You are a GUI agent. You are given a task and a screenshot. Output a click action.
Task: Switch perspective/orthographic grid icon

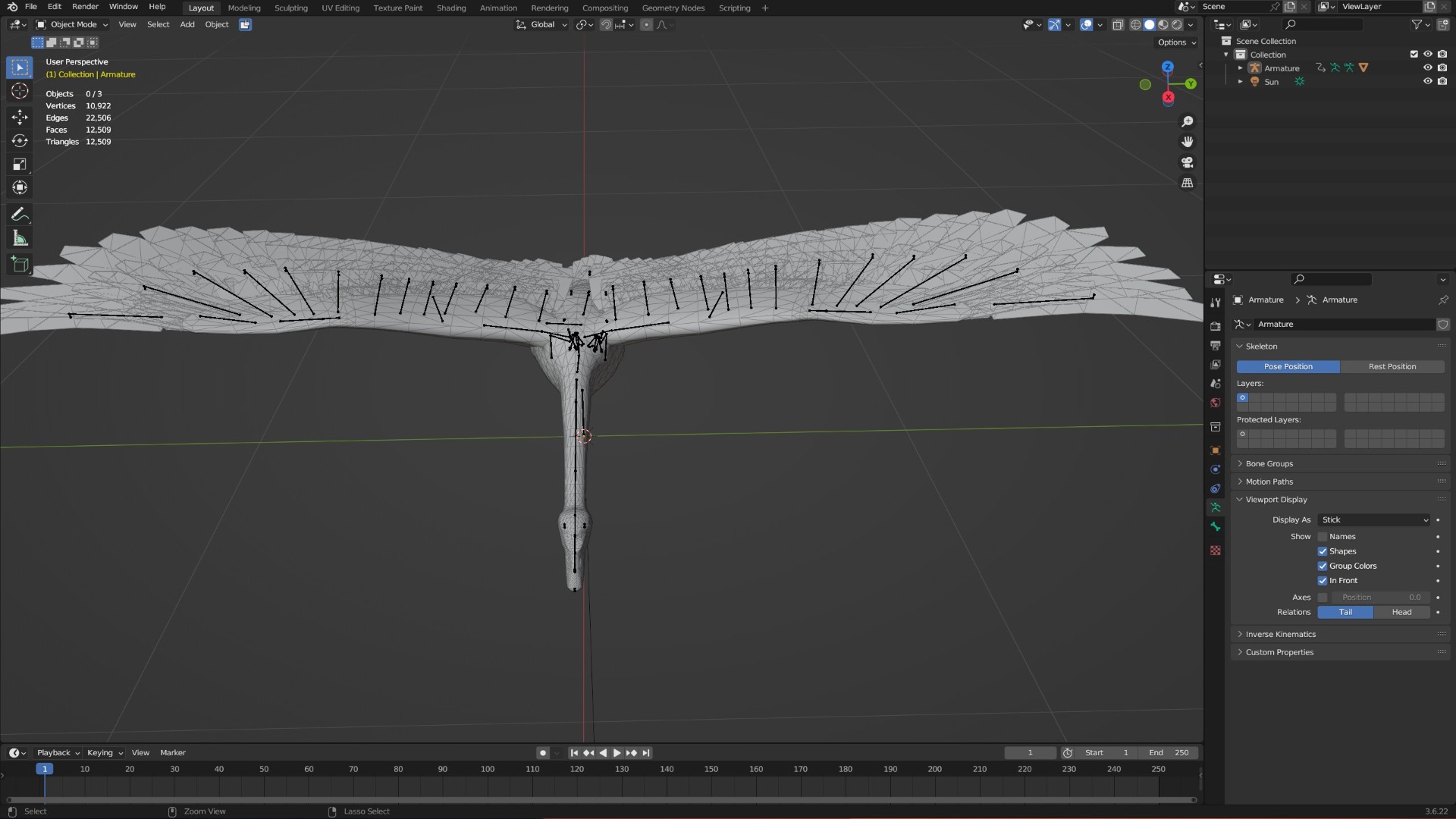pyautogui.click(x=1188, y=183)
